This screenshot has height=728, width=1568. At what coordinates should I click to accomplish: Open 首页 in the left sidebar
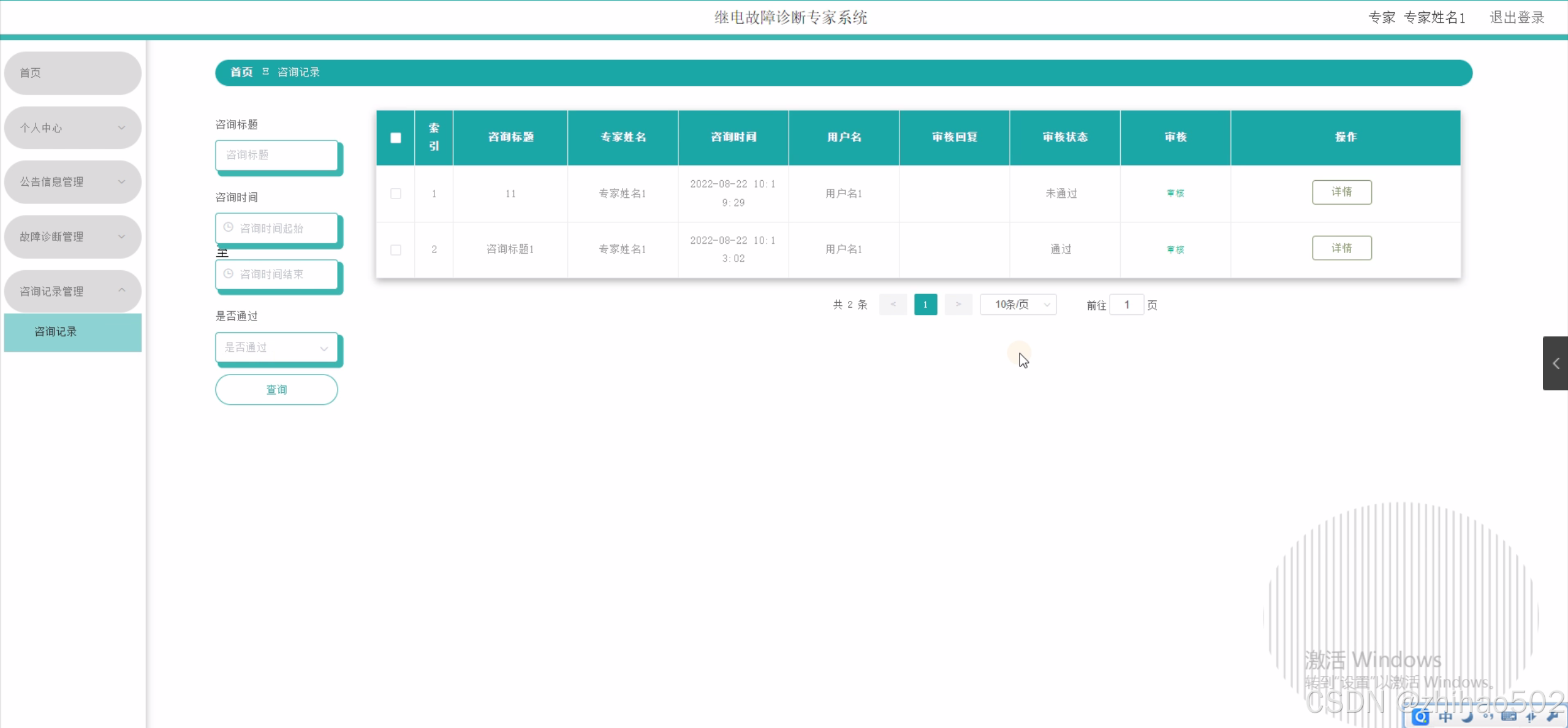(72, 73)
